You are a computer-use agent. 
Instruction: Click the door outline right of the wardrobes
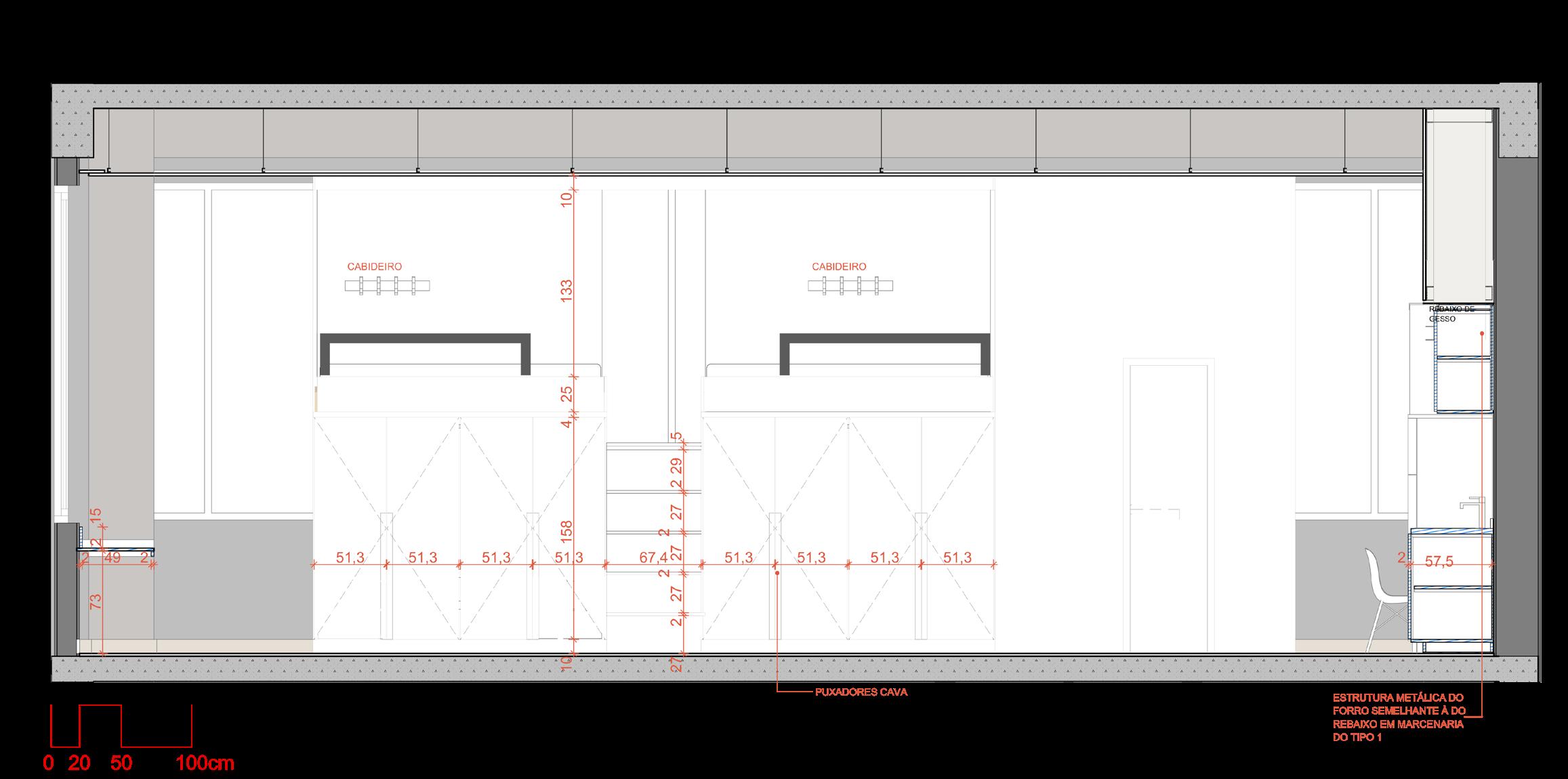1168,505
